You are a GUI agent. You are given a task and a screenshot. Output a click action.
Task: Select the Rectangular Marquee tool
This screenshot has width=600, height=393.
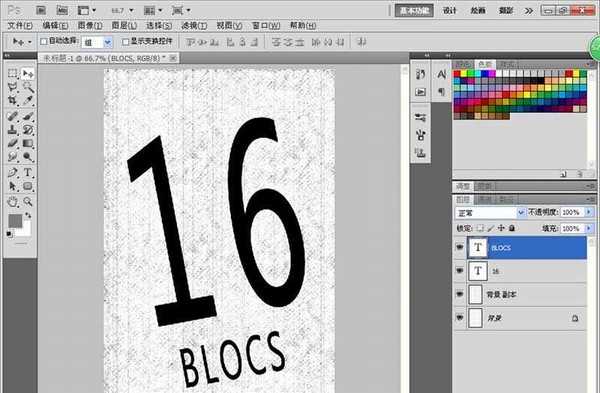[x=13, y=73]
